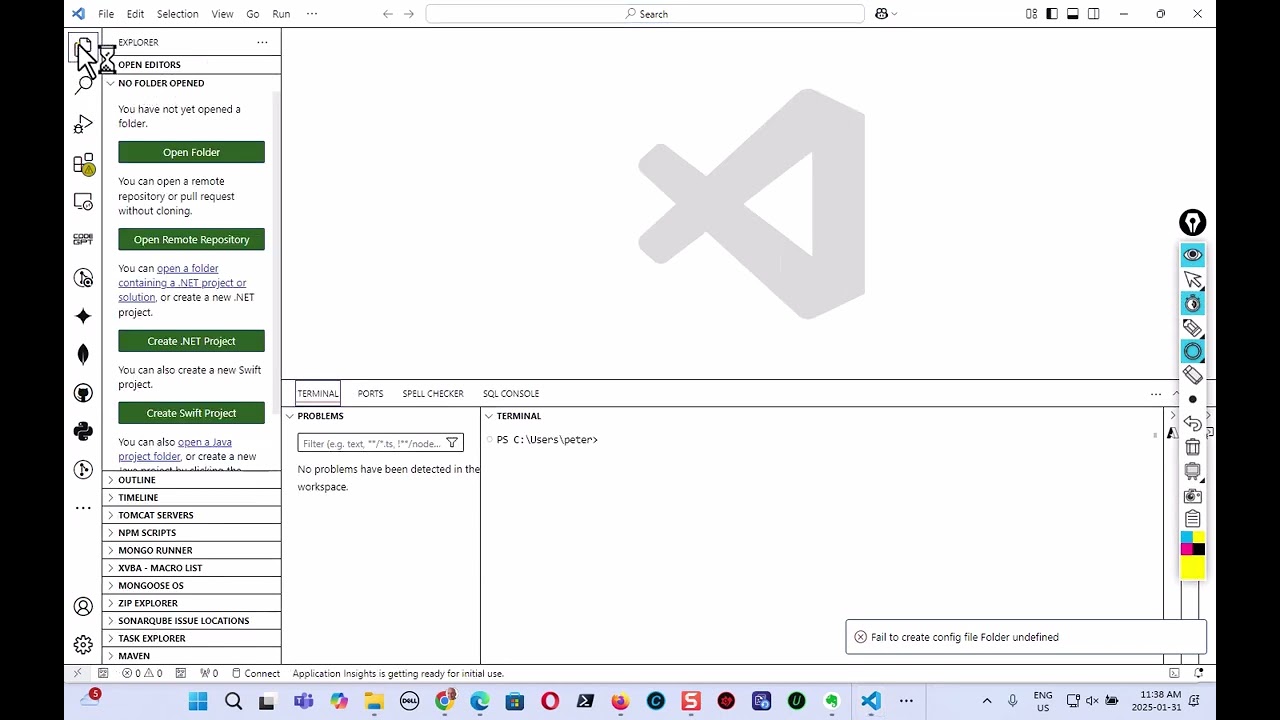Open Explorer Views and More Actions menu
The width and height of the screenshot is (1280, 720).
click(x=262, y=42)
